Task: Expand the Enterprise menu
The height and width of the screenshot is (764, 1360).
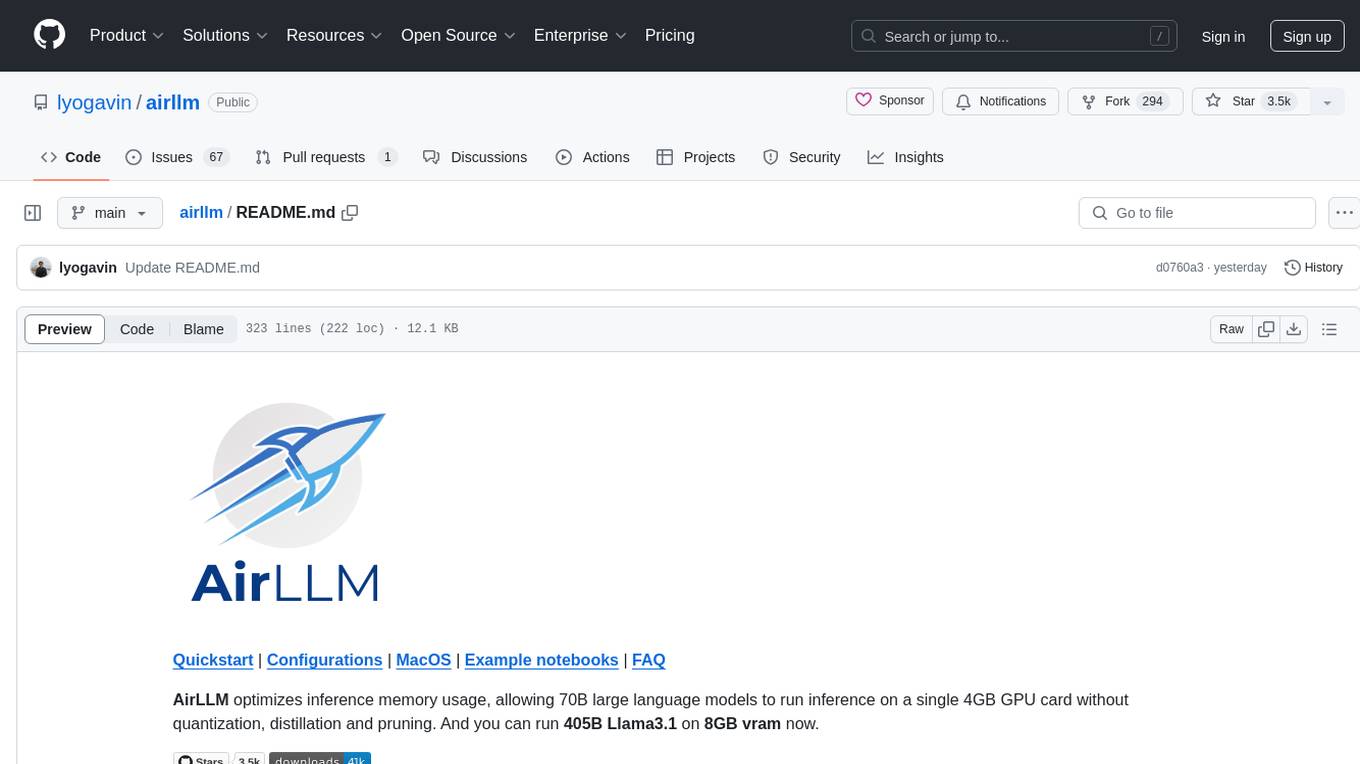Action: click(x=580, y=35)
